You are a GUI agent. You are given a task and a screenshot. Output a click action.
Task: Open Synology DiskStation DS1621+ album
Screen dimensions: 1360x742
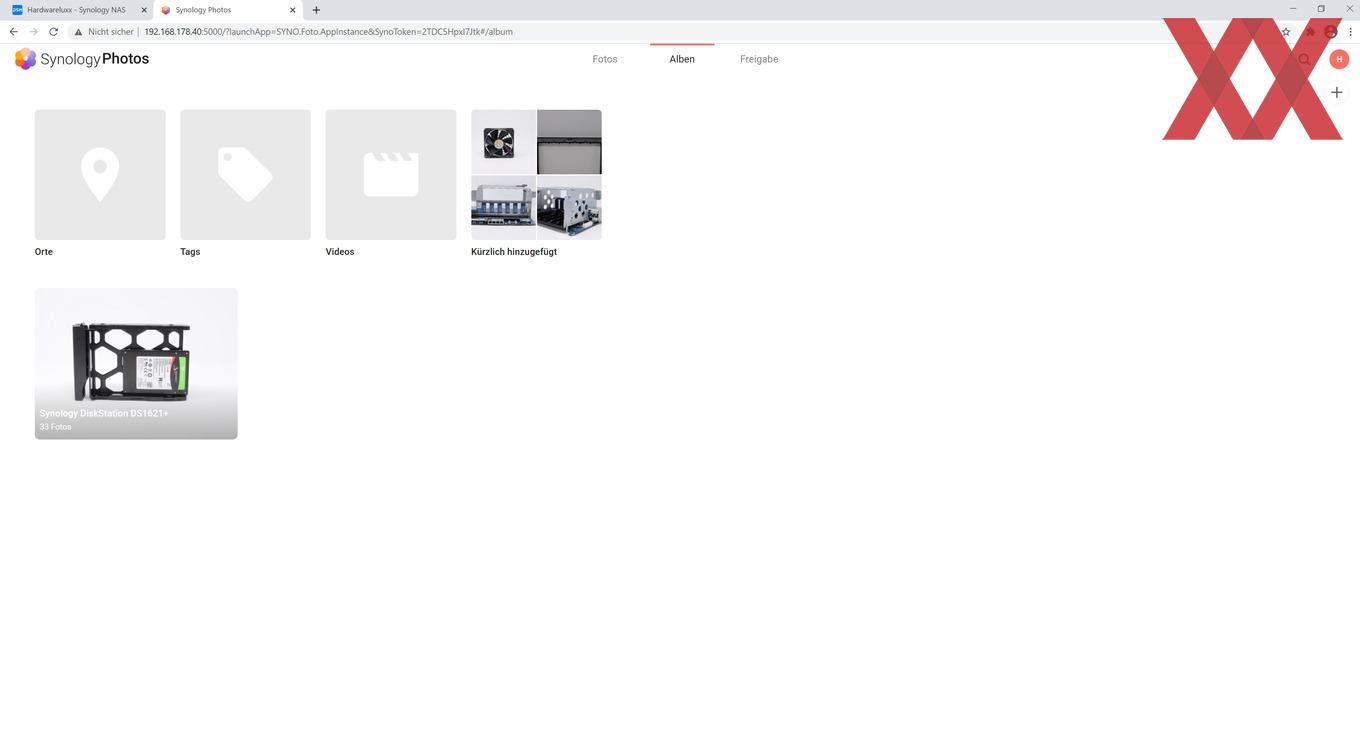pos(136,364)
